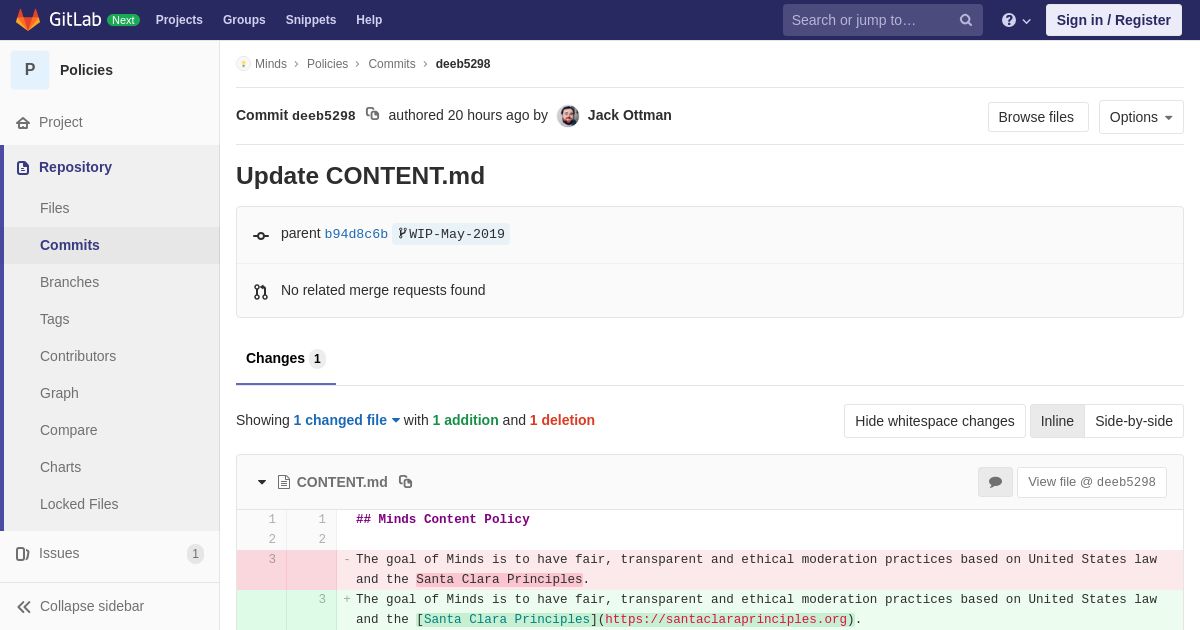
Task: Click the Repository document icon in sidebar
Action: click(23, 168)
